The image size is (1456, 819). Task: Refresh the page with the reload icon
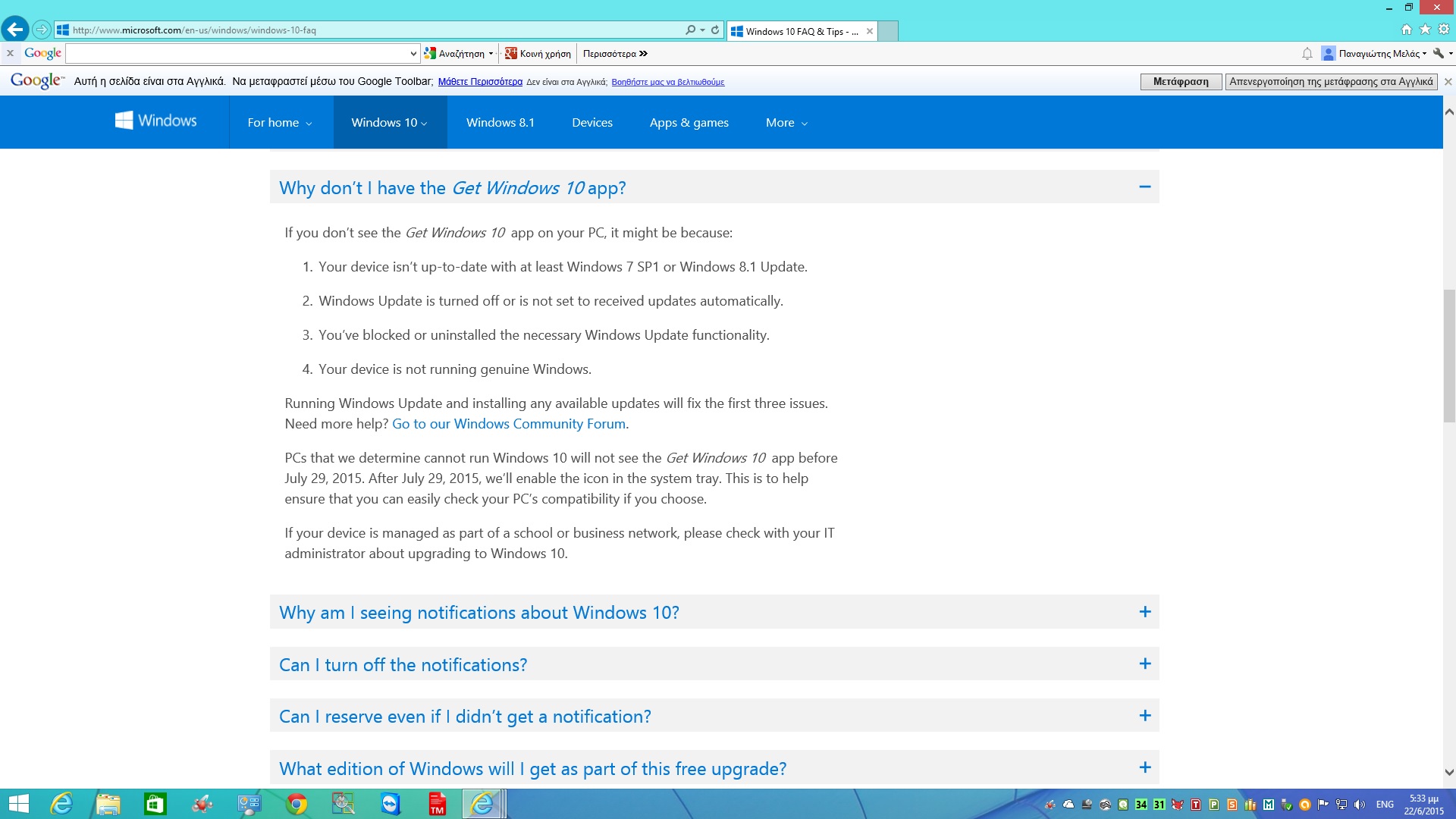[x=715, y=30]
